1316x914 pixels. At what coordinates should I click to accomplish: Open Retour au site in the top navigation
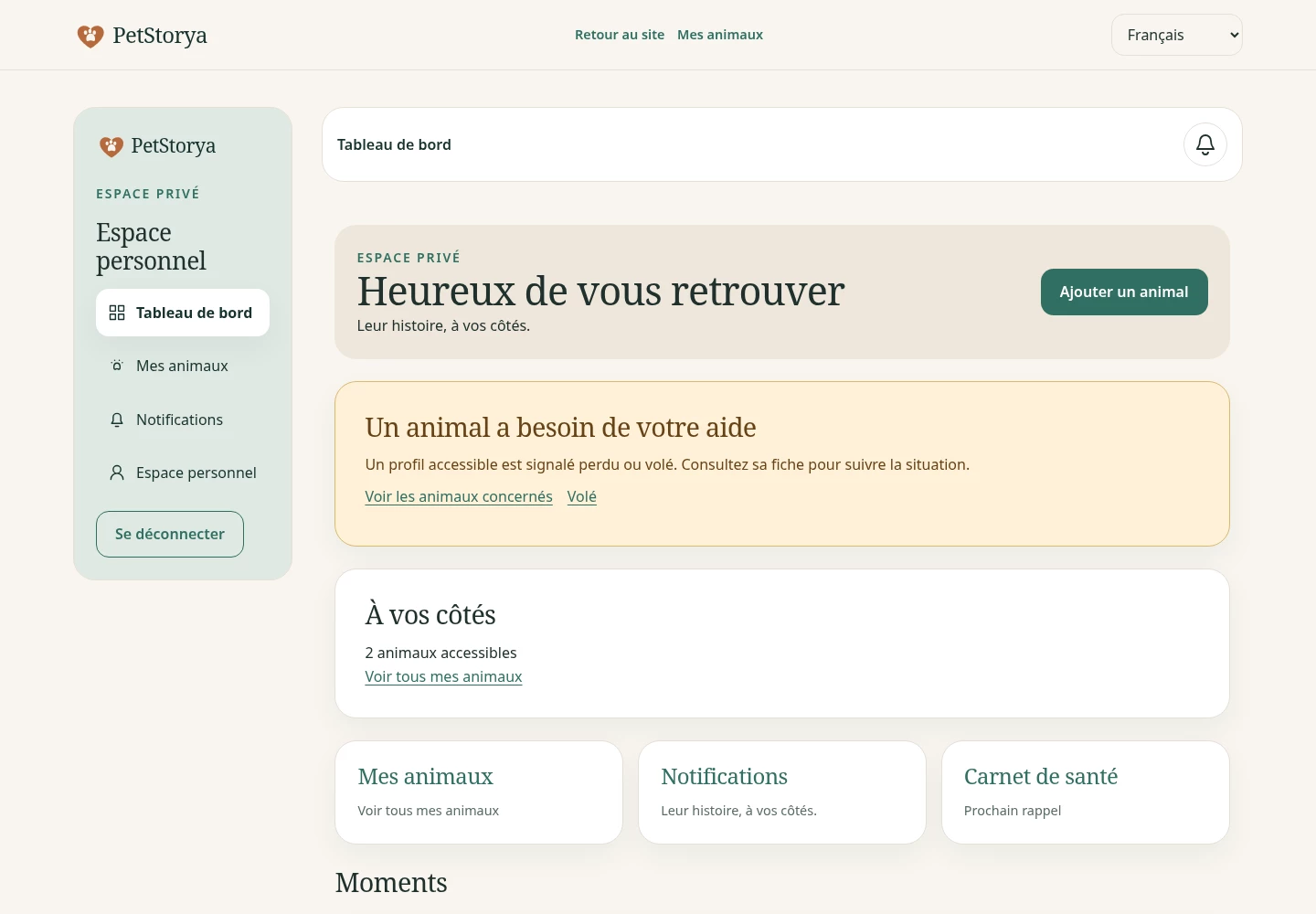(620, 35)
